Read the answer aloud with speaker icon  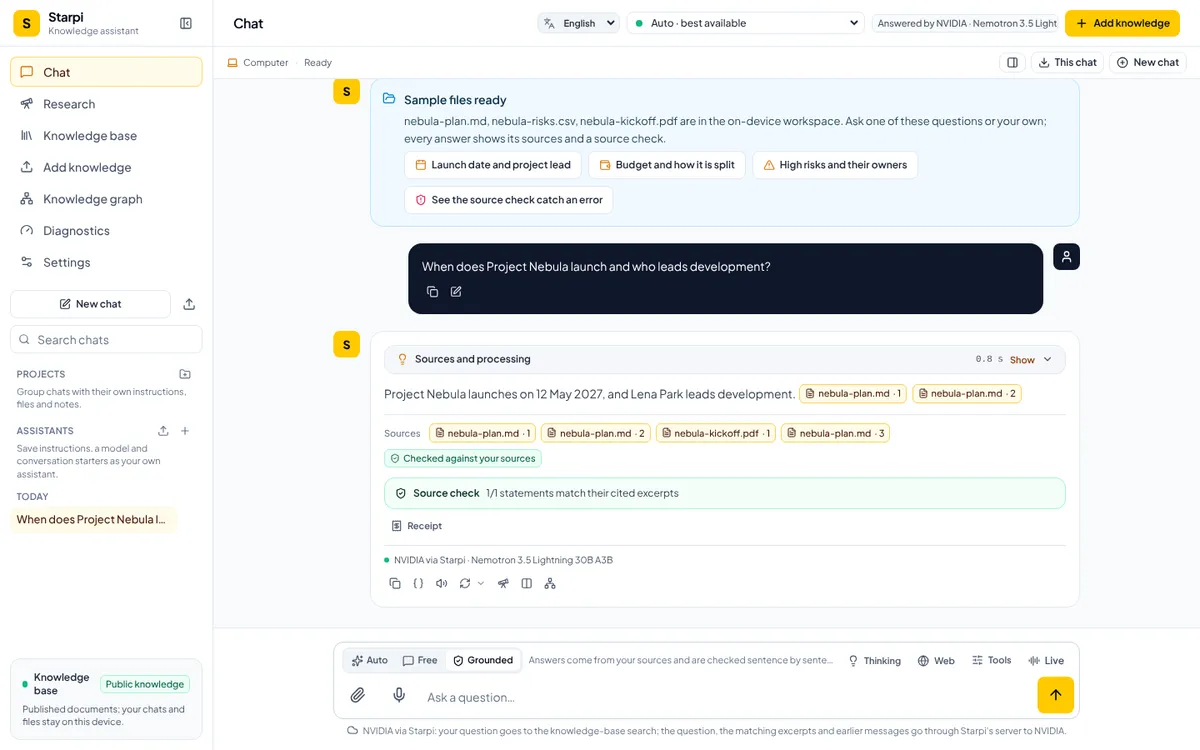441,583
